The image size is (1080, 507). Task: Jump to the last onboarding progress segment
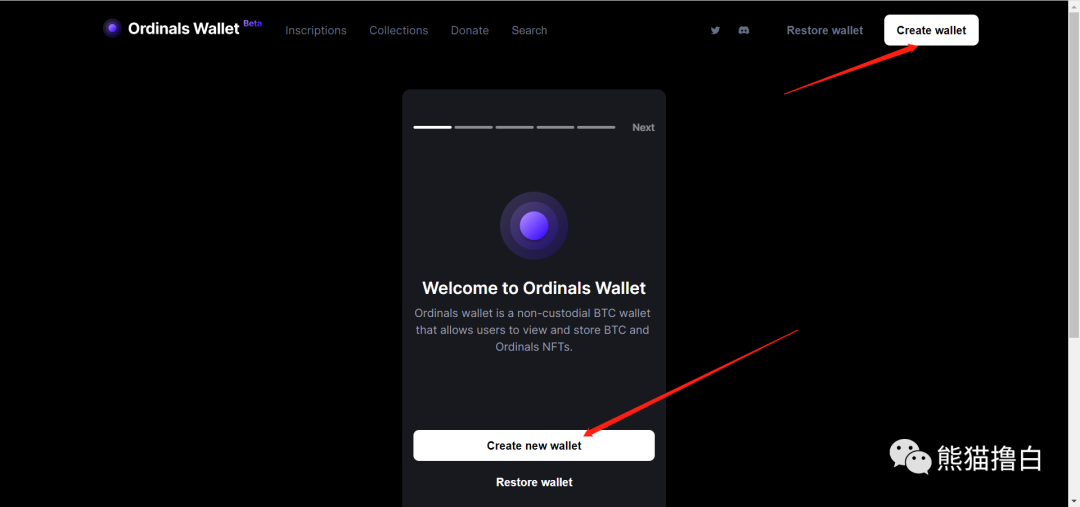point(596,127)
